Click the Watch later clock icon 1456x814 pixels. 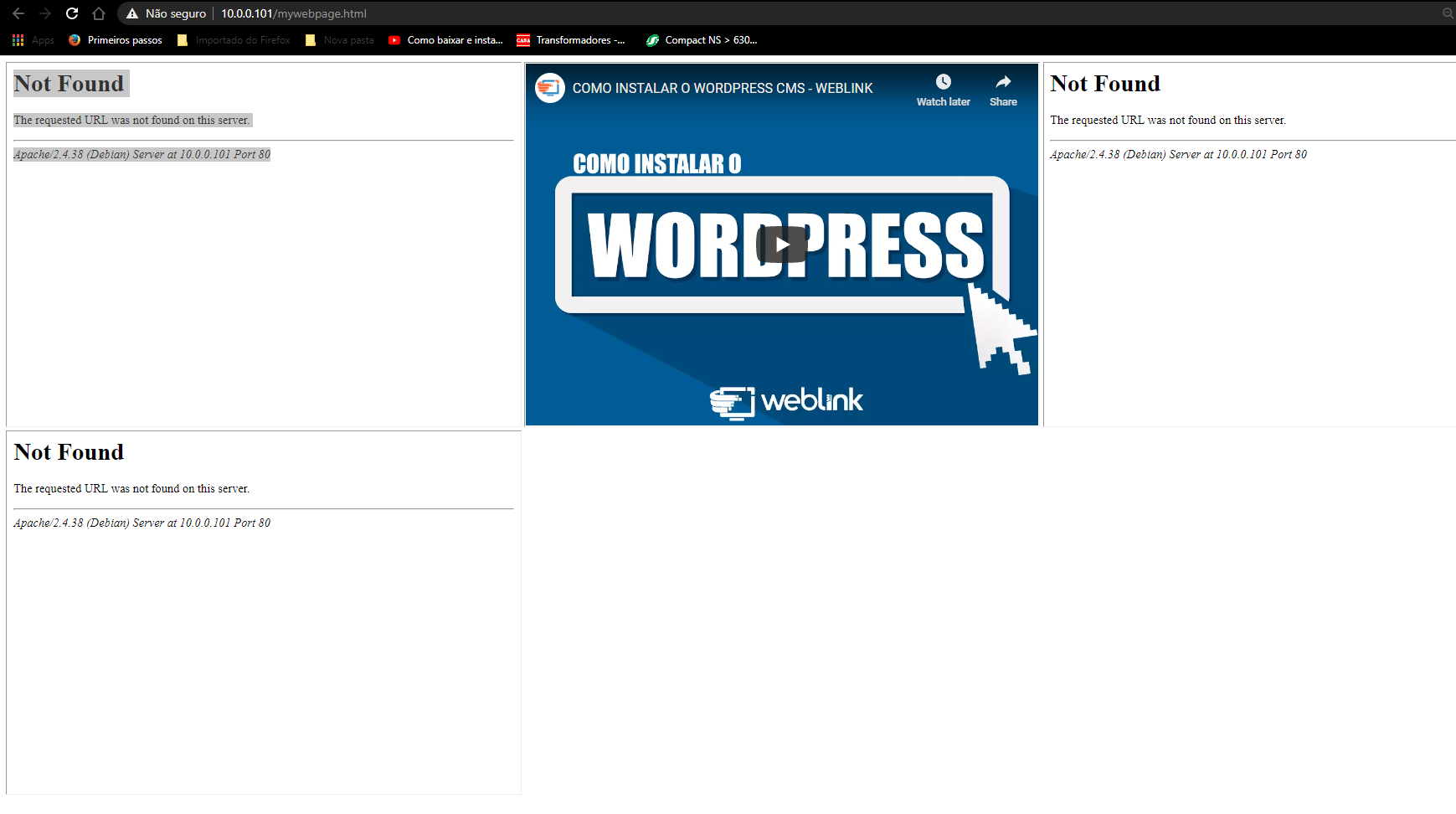[x=944, y=81]
